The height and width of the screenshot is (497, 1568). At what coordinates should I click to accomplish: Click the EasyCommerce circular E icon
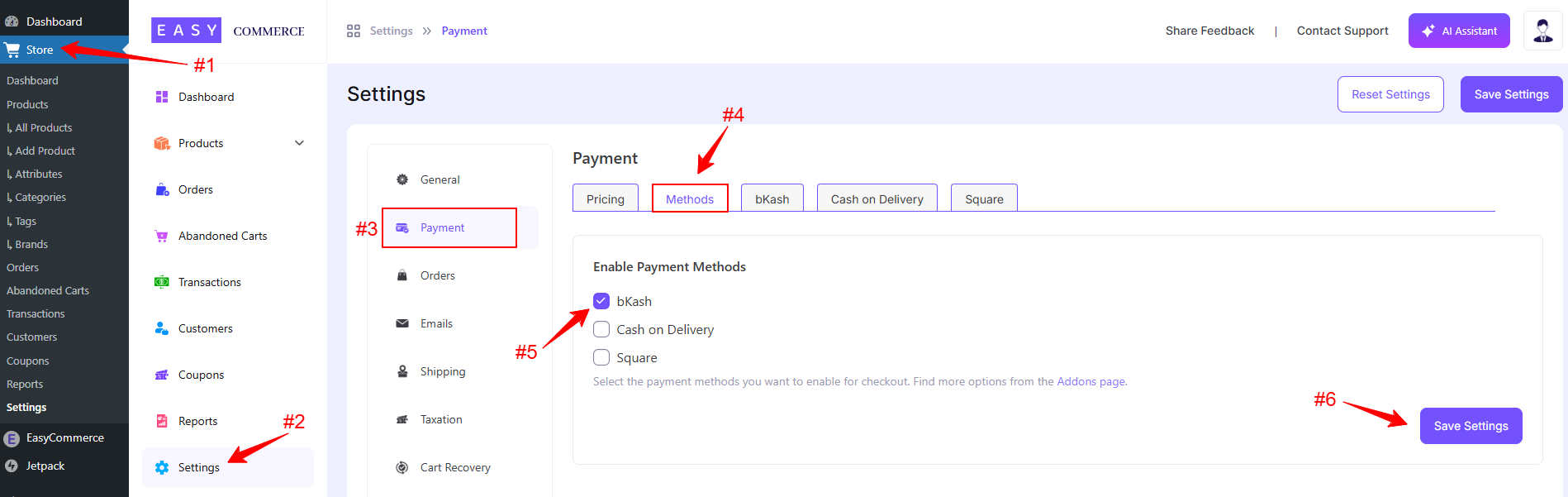pyautogui.click(x=12, y=438)
